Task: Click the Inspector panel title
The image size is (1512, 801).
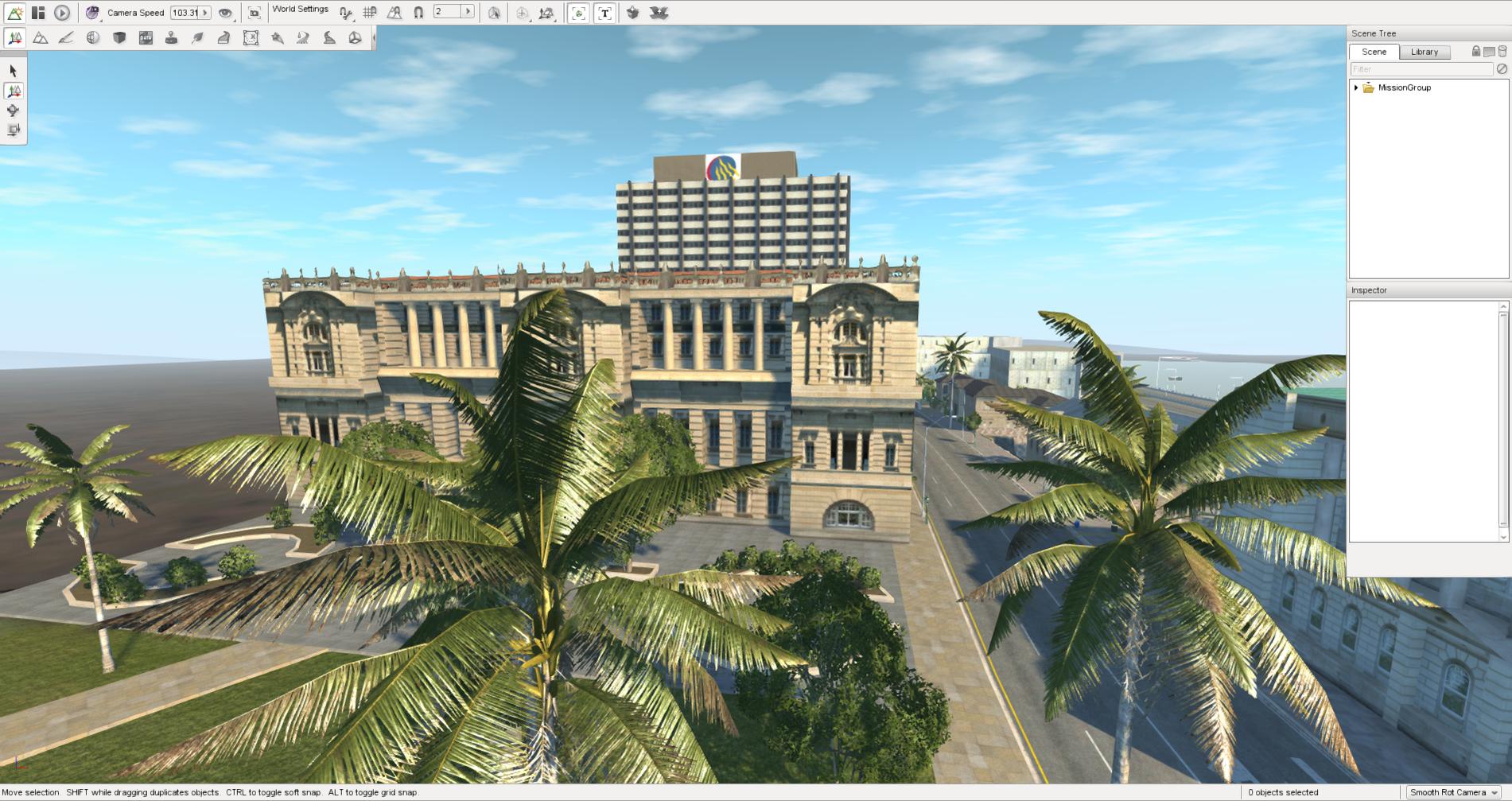Action: pos(1369,290)
